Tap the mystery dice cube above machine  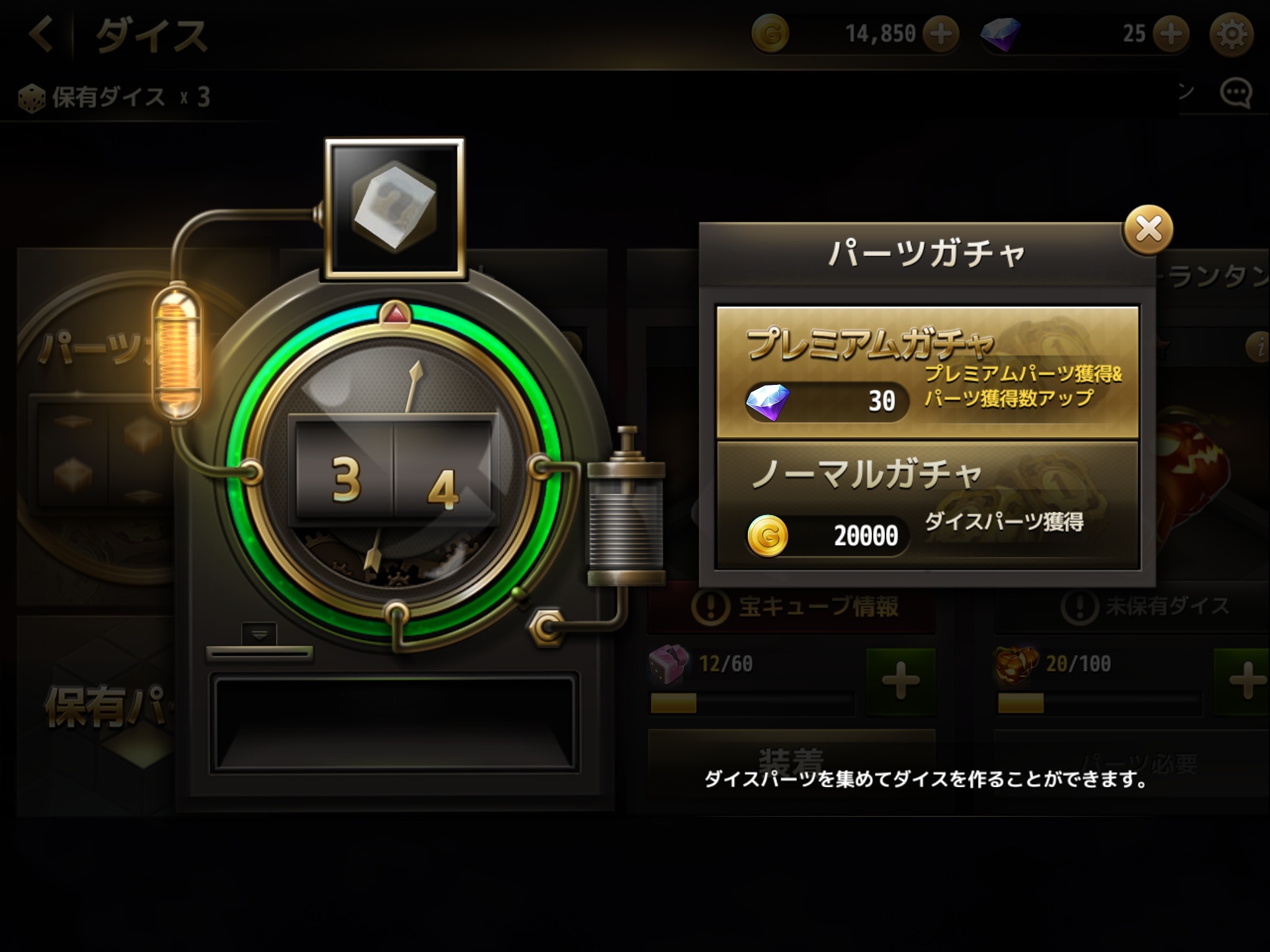[x=394, y=209]
